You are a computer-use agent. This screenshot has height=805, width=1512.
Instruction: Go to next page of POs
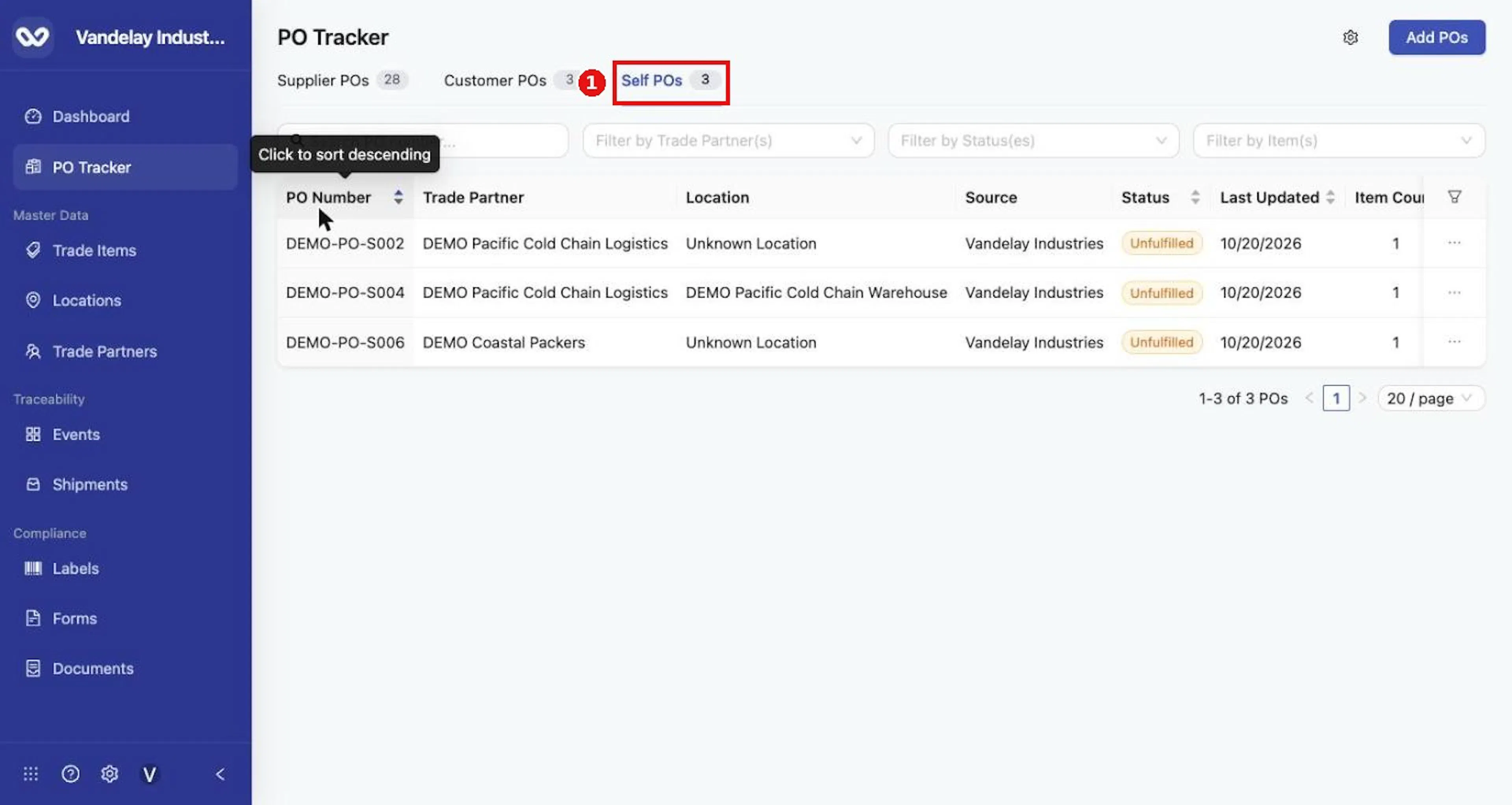coord(1362,398)
